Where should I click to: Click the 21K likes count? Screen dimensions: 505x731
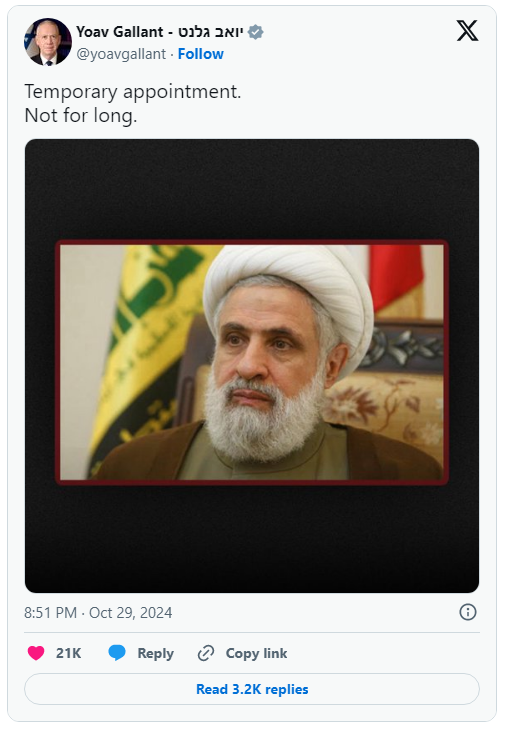point(69,653)
